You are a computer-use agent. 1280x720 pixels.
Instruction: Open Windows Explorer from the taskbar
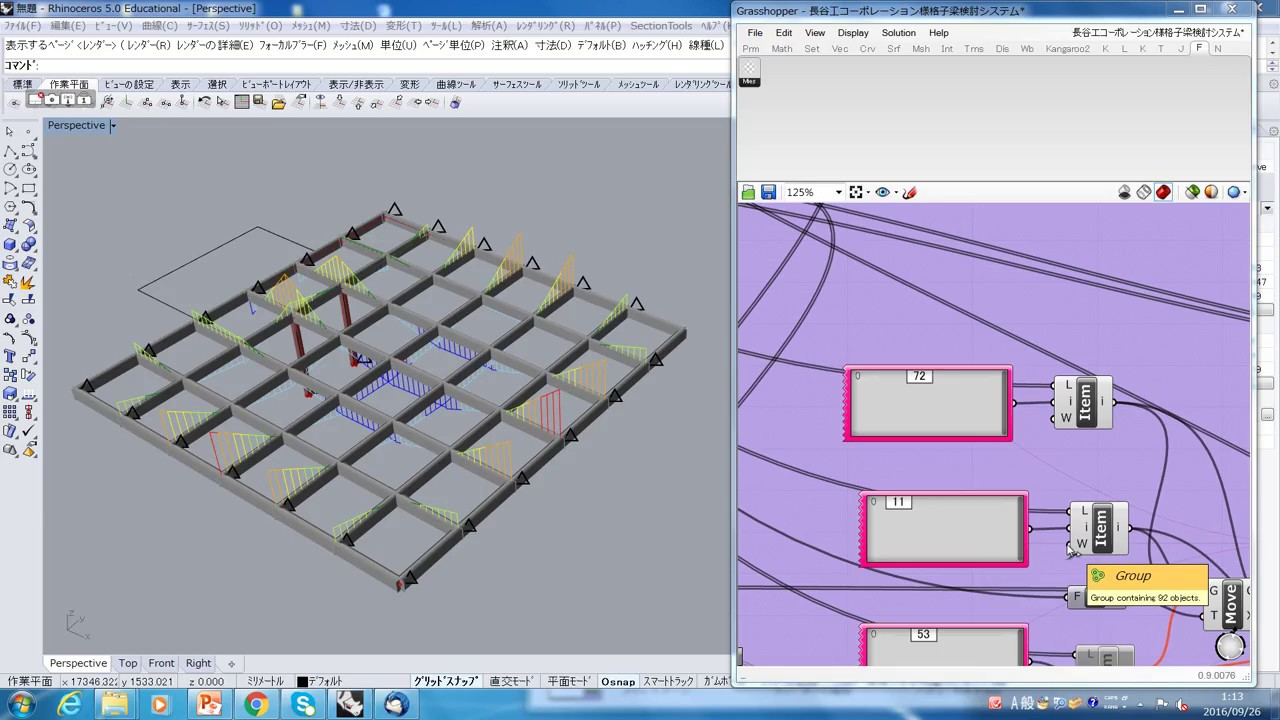click(115, 705)
